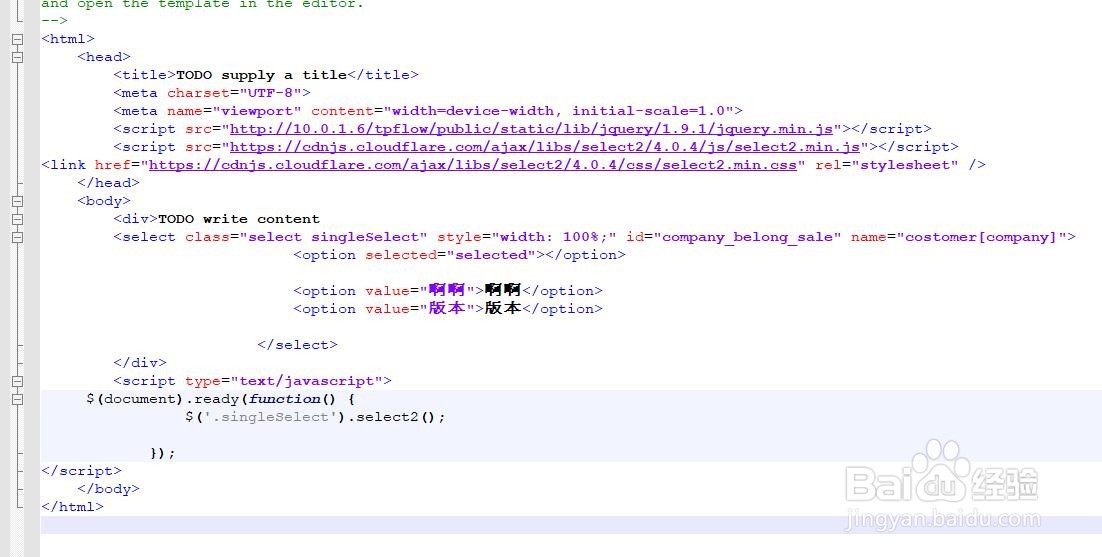Image resolution: width=1102 pixels, height=557 pixels.
Task: Click the closing </script> tag
Action: coord(82,471)
